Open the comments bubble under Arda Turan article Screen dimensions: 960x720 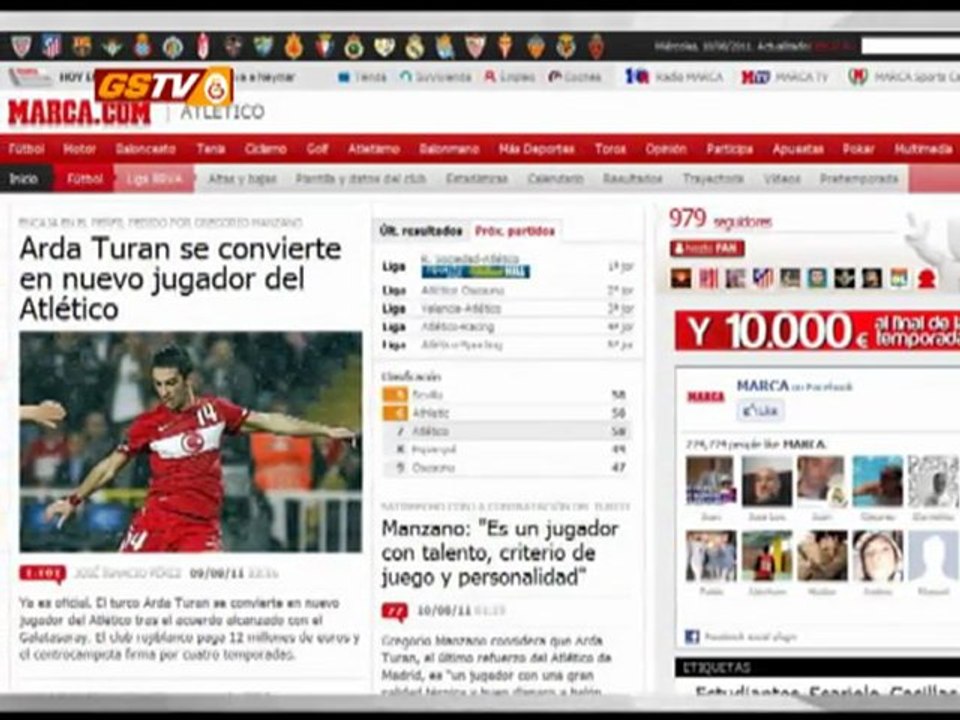(x=42, y=574)
